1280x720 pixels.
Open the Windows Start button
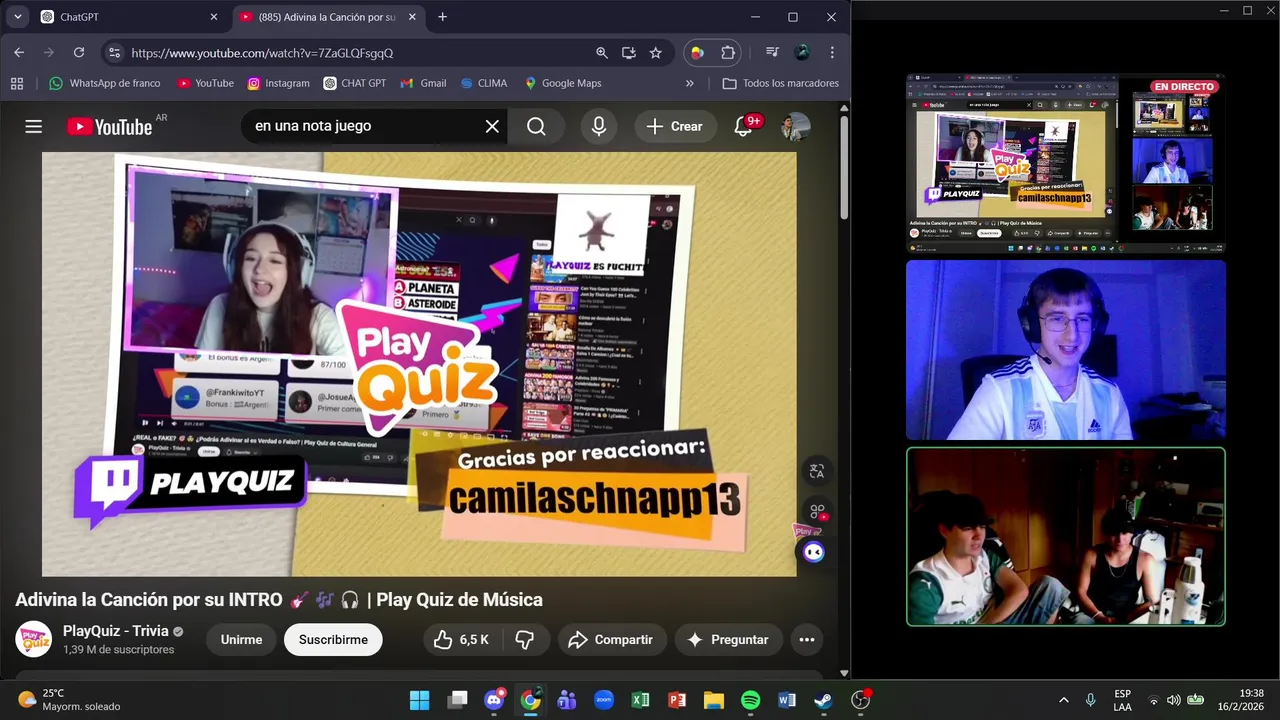(x=419, y=700)
